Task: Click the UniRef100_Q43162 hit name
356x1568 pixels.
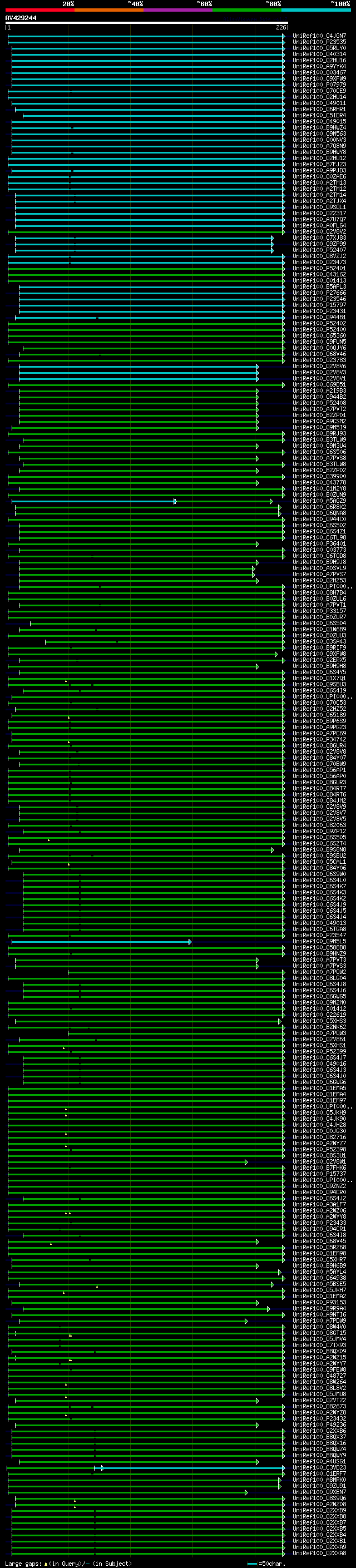Action: [x=319, y=275]
